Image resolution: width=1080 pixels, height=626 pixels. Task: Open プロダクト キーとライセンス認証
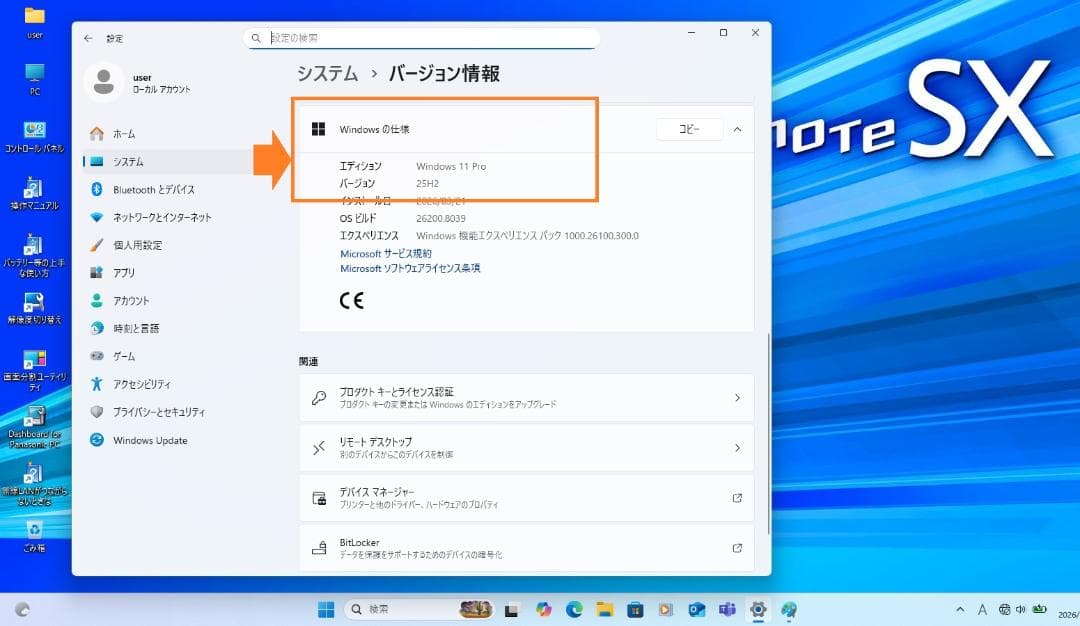point(527,397)
